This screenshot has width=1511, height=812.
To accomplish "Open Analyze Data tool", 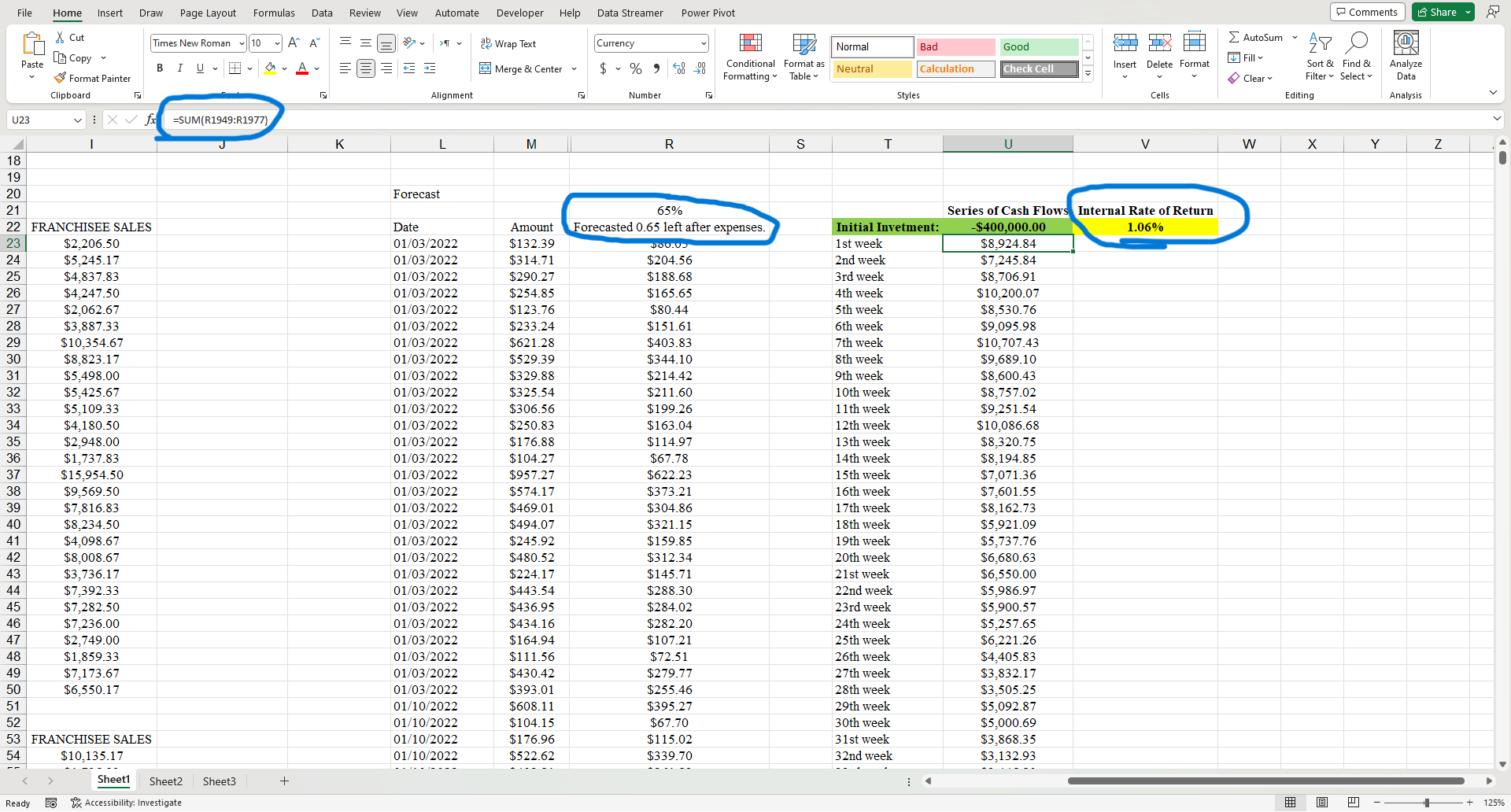I will tap(1406, 44).
